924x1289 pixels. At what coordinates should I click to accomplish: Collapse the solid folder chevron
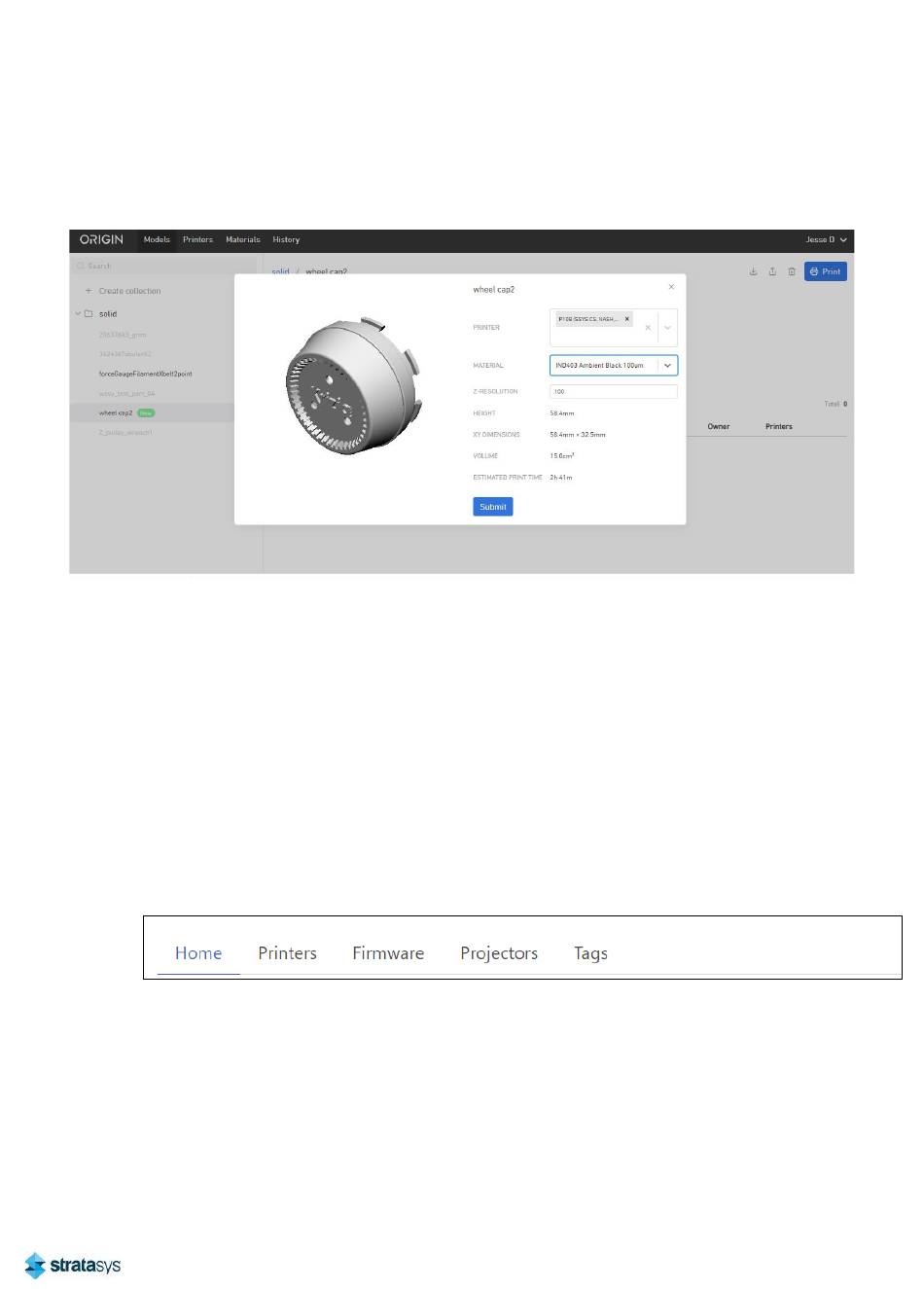click(x=78, y=313)
